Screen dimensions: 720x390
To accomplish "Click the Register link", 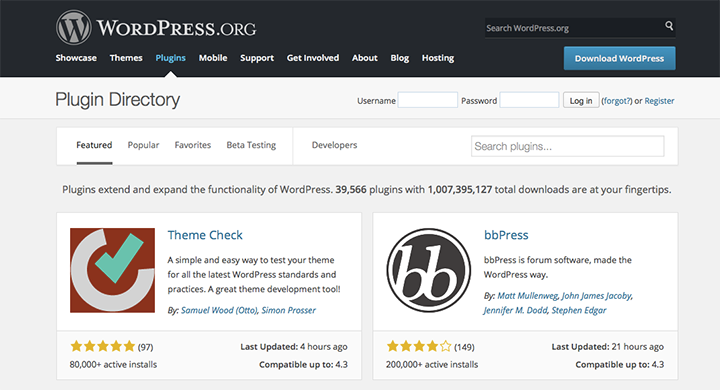I will tap(659, 101).
